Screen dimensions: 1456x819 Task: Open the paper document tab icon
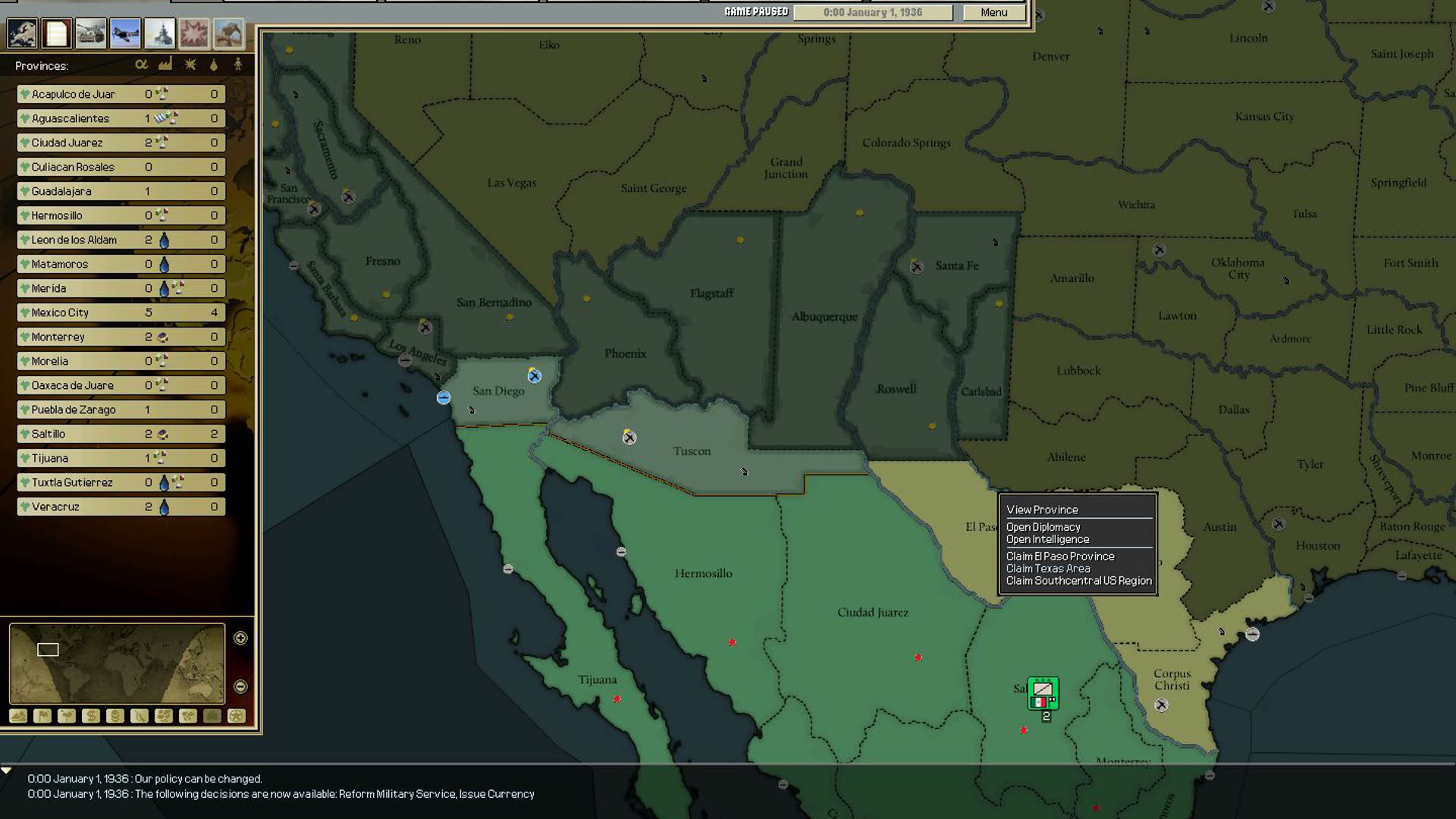point(57,33)
